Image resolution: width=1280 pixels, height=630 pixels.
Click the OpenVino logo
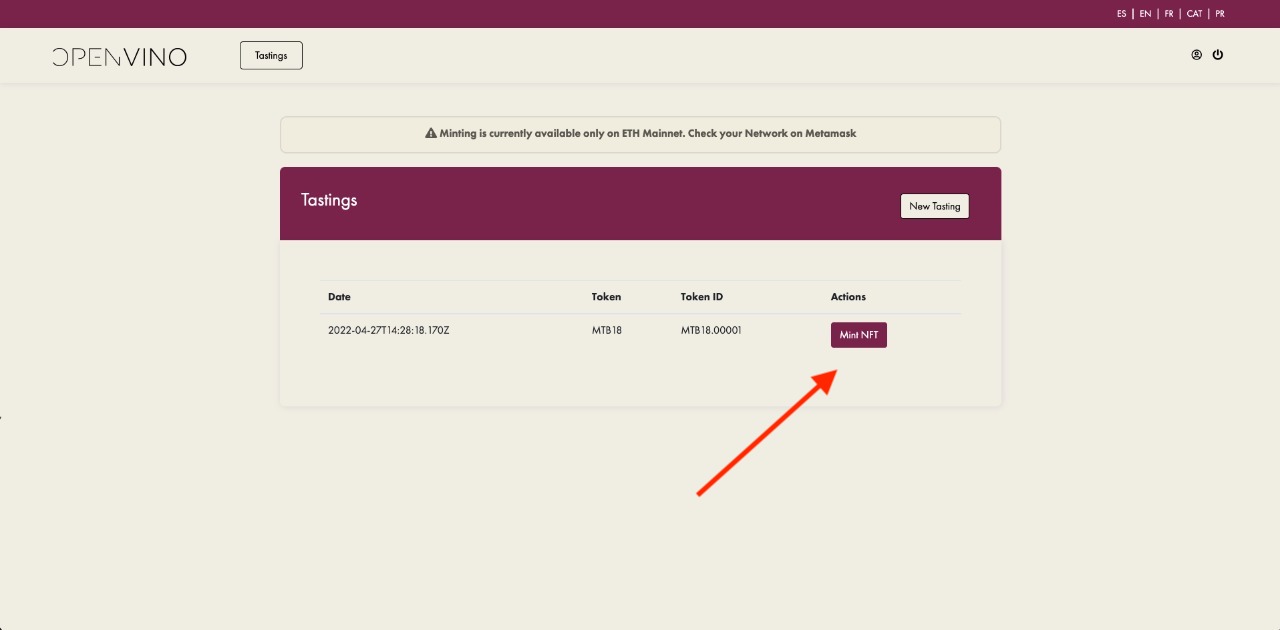coord(119,57)
